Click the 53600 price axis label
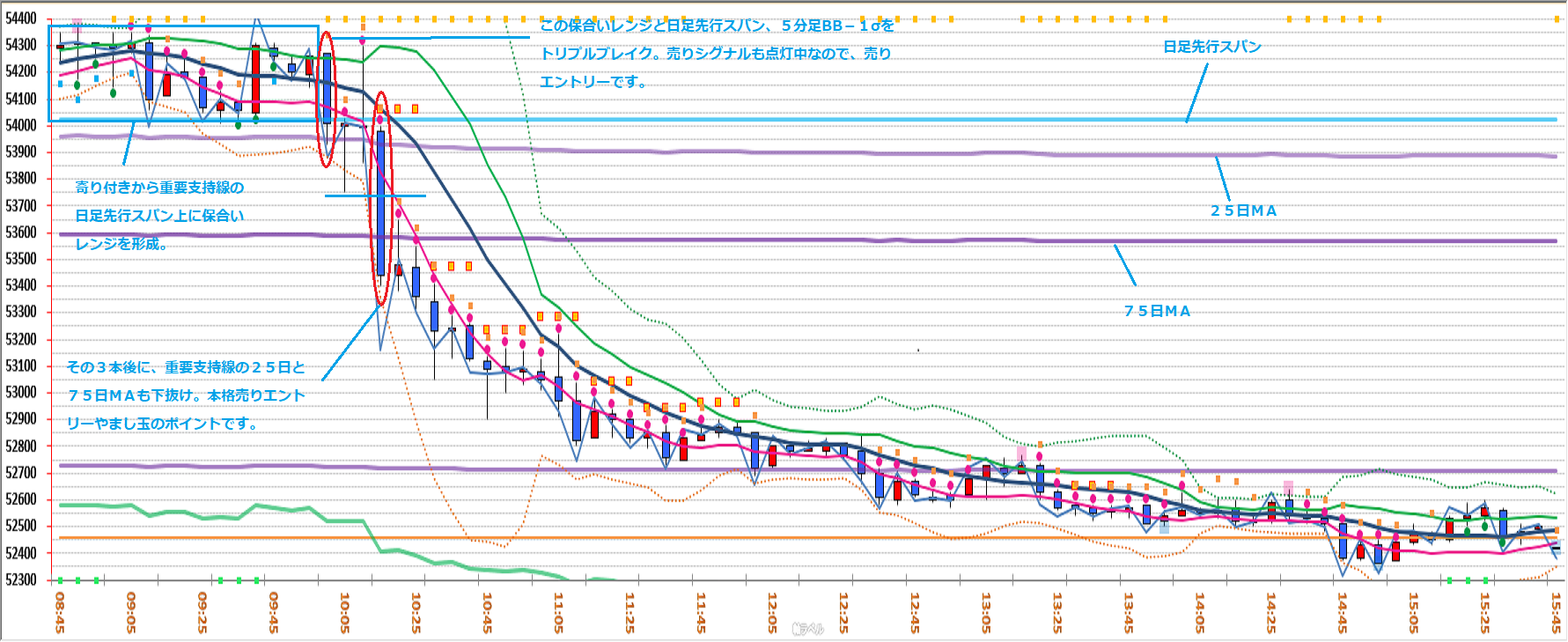The height and width of the screenshot is (642, 1568). click(x=21, y=232)
